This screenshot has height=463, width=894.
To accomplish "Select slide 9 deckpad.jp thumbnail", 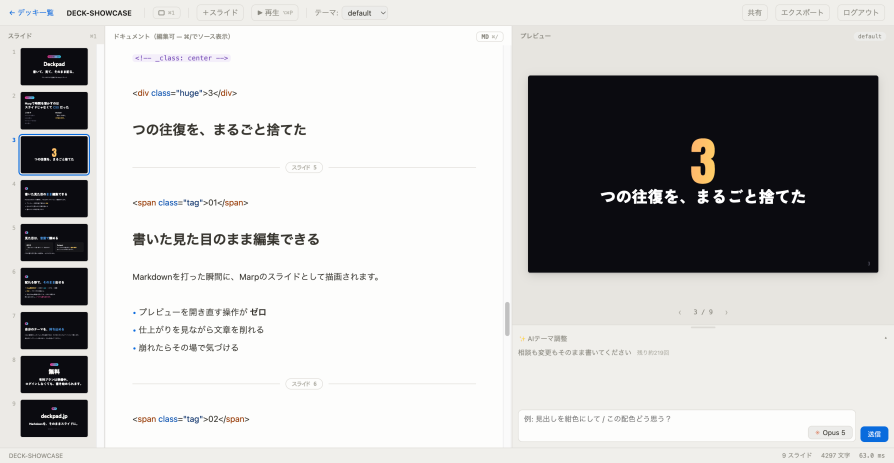I will coord(54,419).
